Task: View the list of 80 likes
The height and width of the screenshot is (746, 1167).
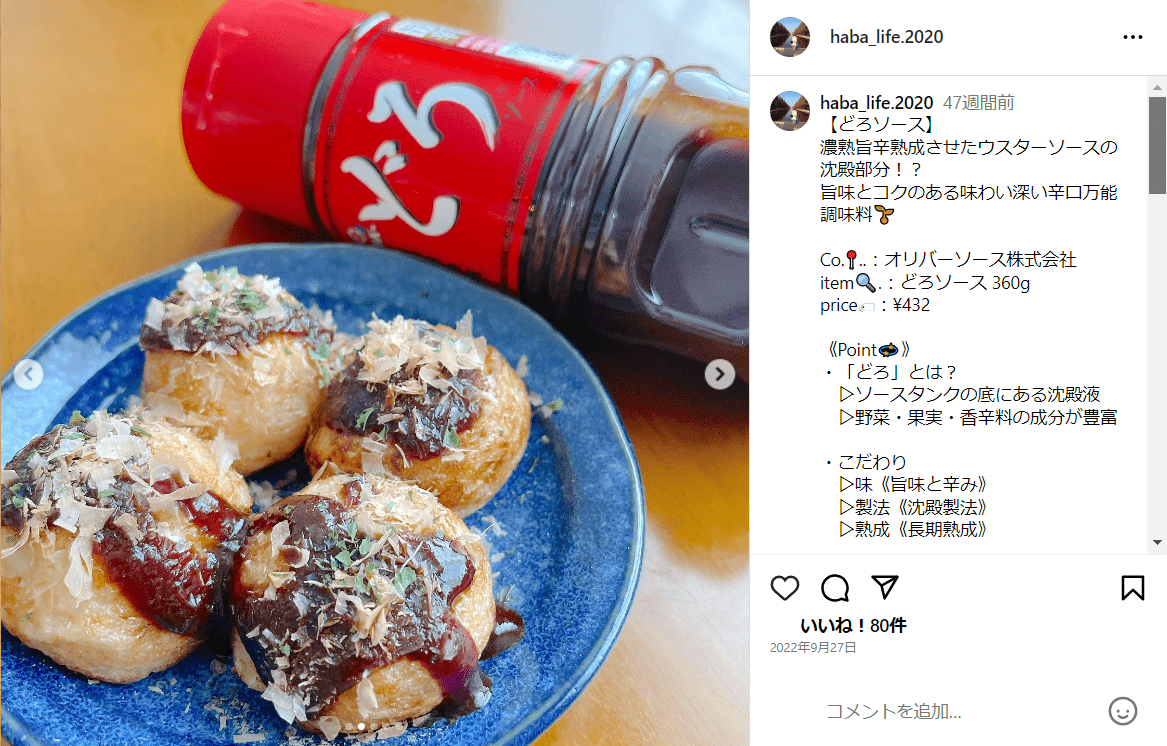Action: (x=854, y=625)
